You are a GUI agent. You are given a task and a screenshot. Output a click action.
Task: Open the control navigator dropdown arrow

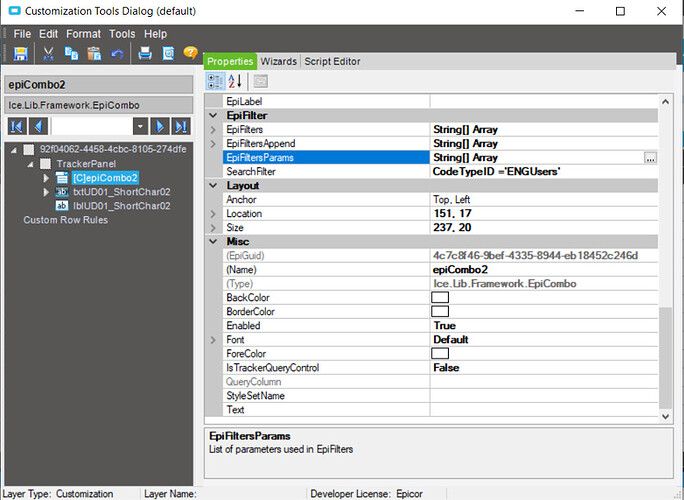coord(140,127)
